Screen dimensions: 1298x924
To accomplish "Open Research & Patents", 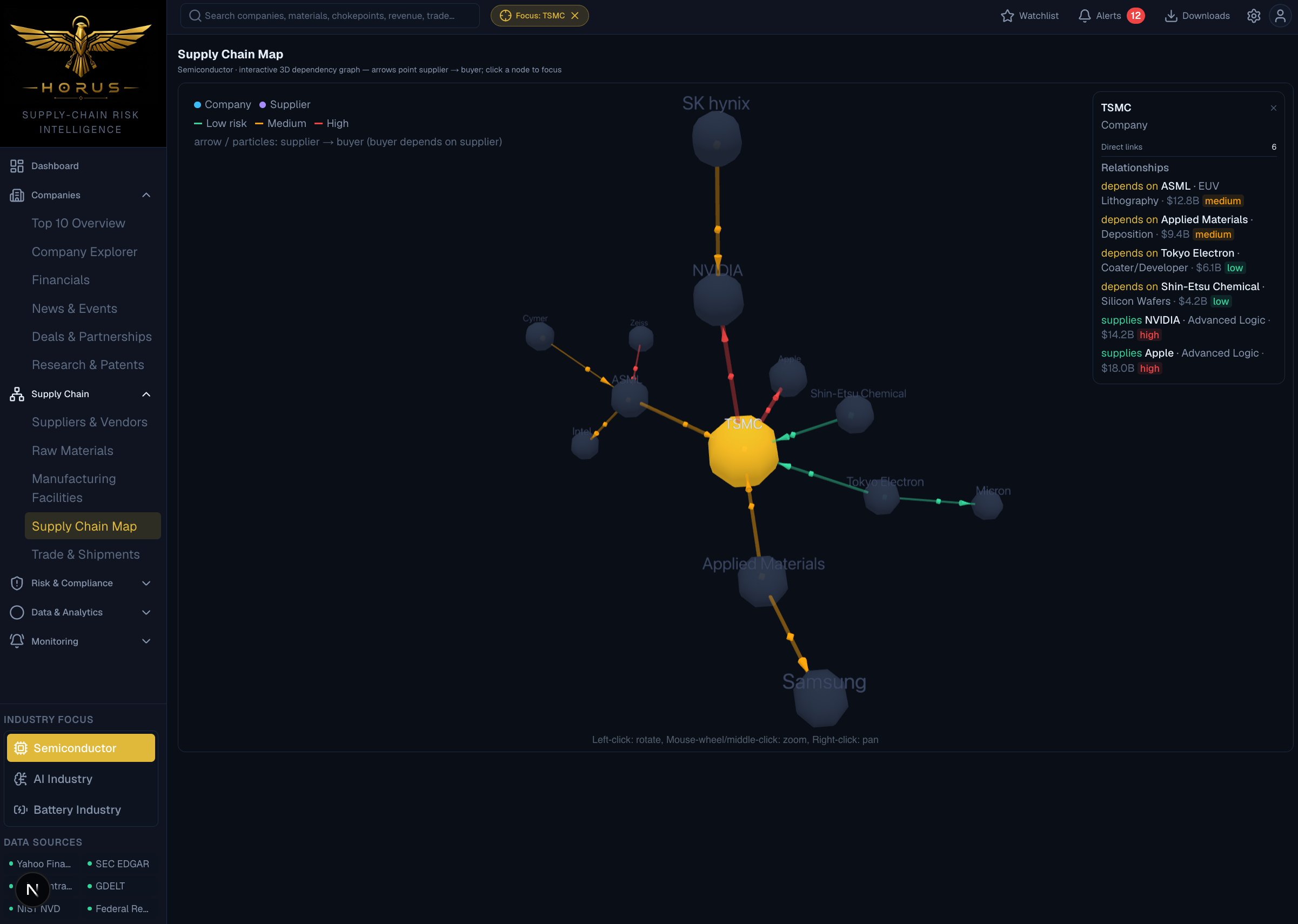I will click(x=88, y=365).
